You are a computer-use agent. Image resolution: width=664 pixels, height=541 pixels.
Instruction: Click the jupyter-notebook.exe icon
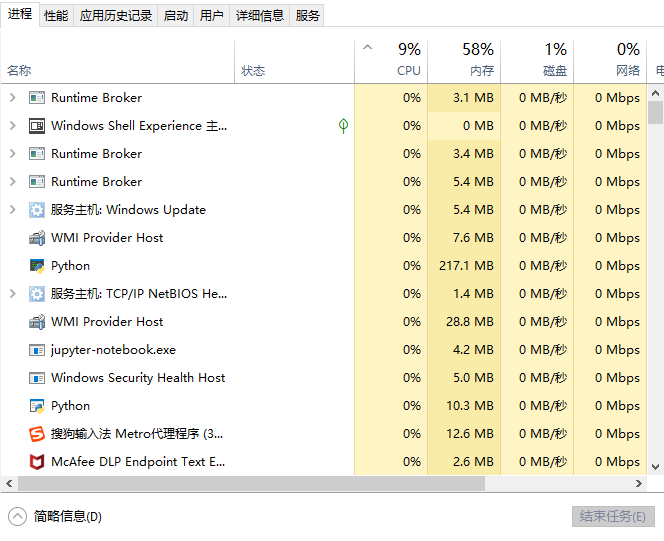click(x=37, y=350)
